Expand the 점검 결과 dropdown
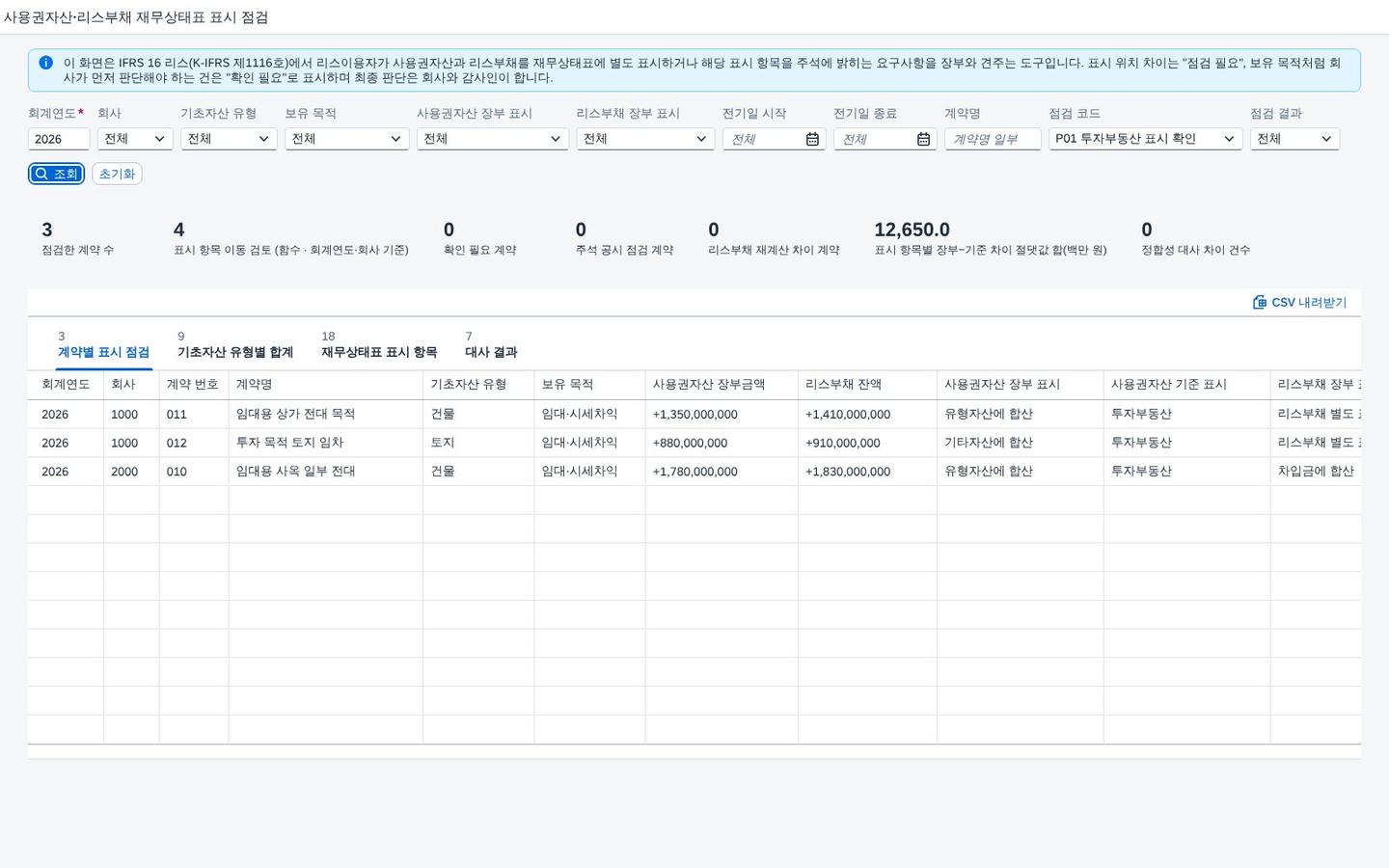 coord(1294,139)
